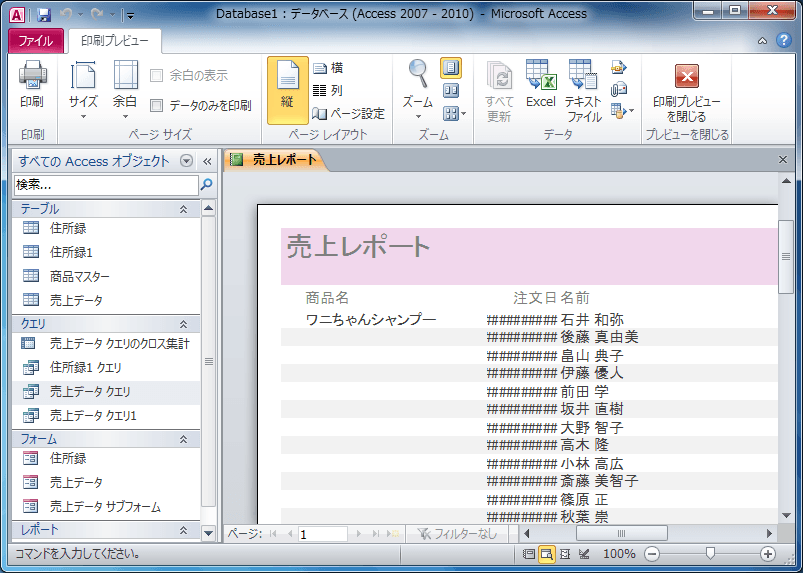
Task: Click the zoom slider handle
Action: point(710,553)
